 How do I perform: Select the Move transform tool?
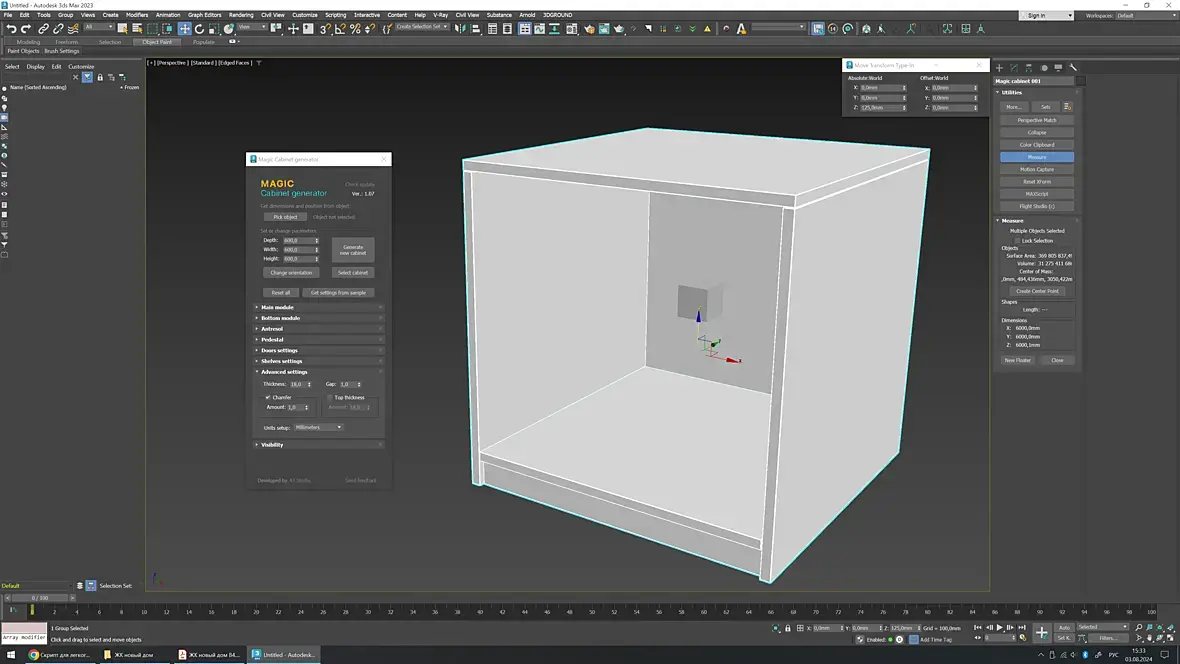coord(184,29)
